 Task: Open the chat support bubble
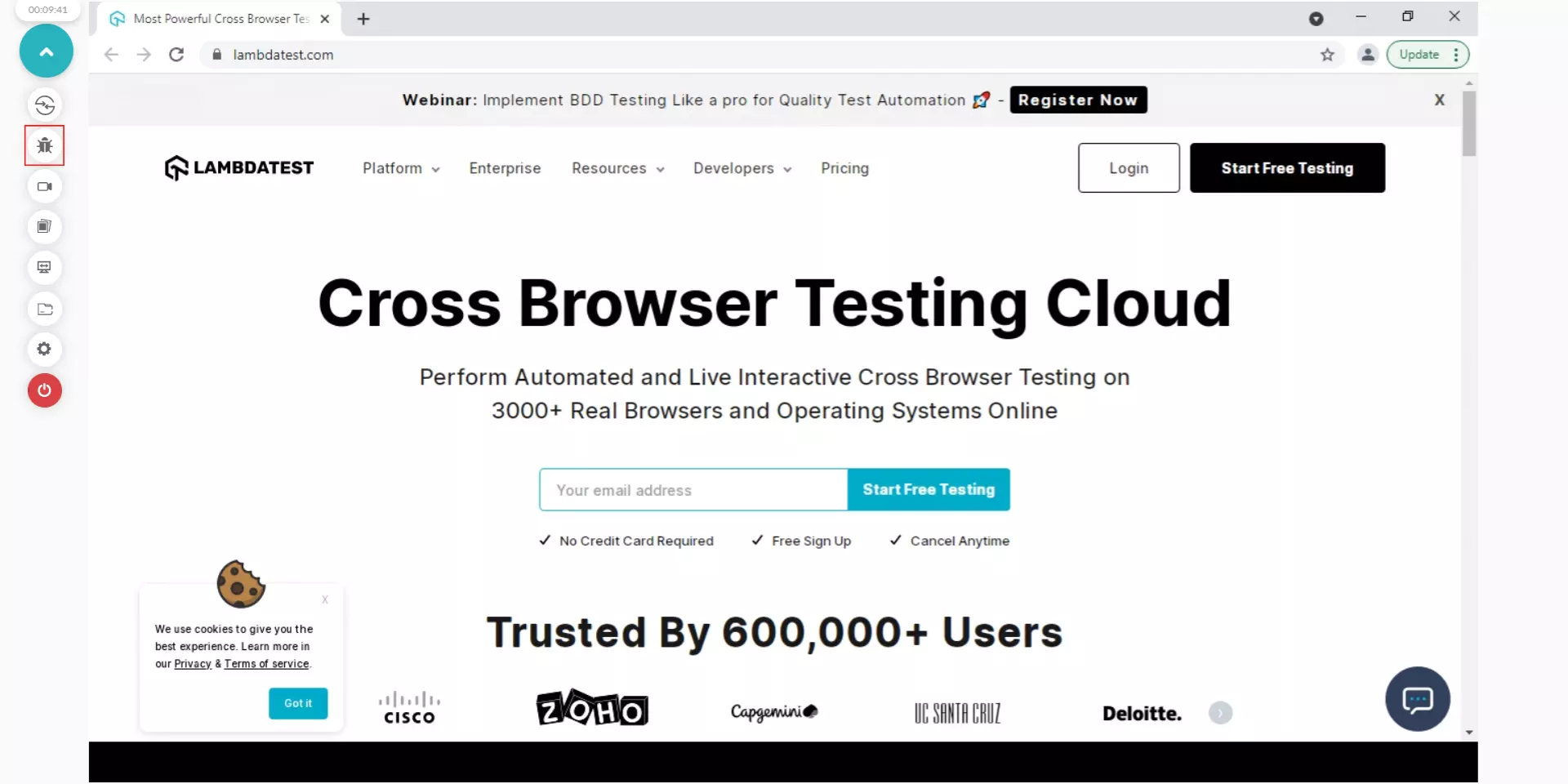click(x=1417, y=699)
